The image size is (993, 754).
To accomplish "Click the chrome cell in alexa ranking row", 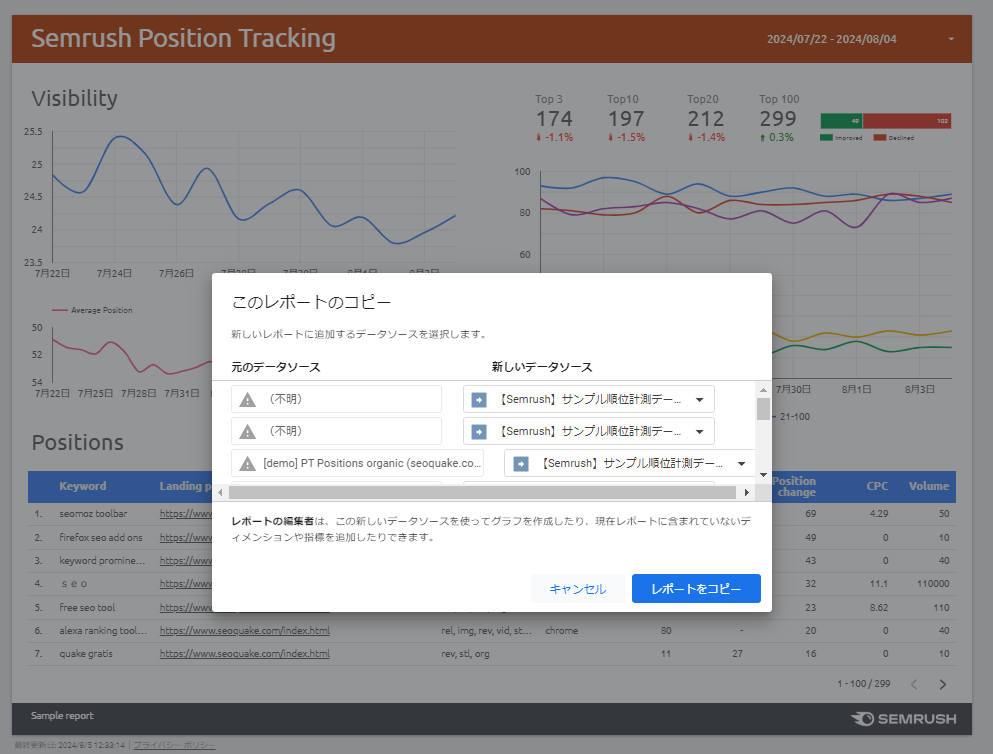I will (x=562, y=631).
